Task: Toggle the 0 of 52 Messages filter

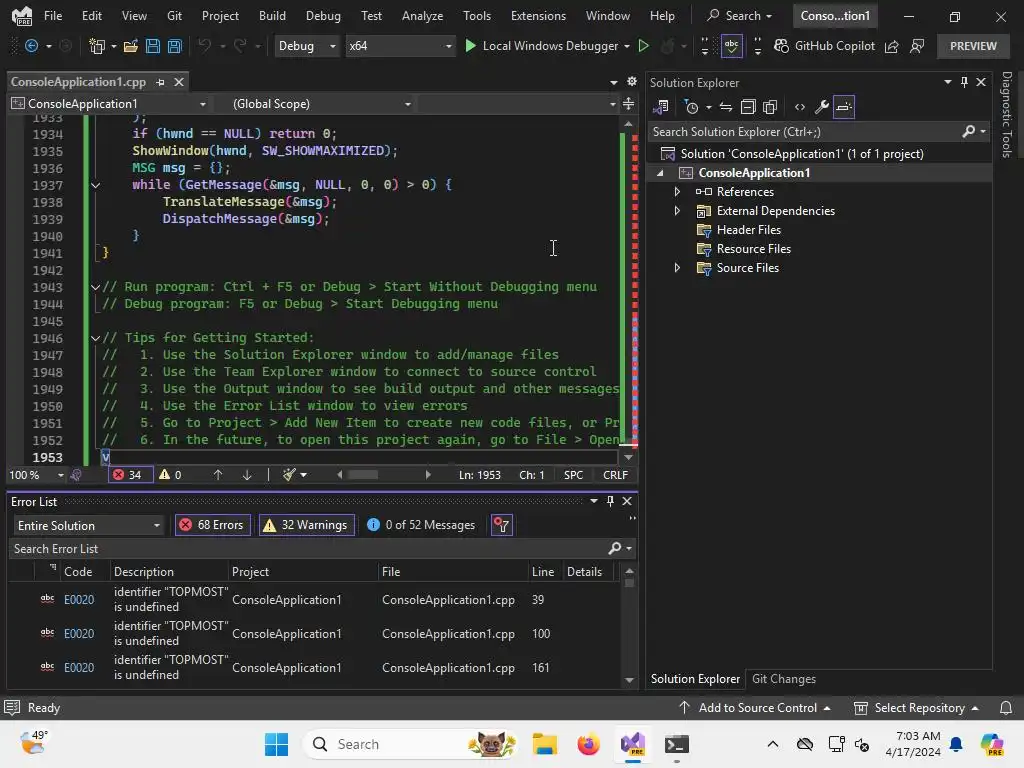Action: (x=421, y=525)
